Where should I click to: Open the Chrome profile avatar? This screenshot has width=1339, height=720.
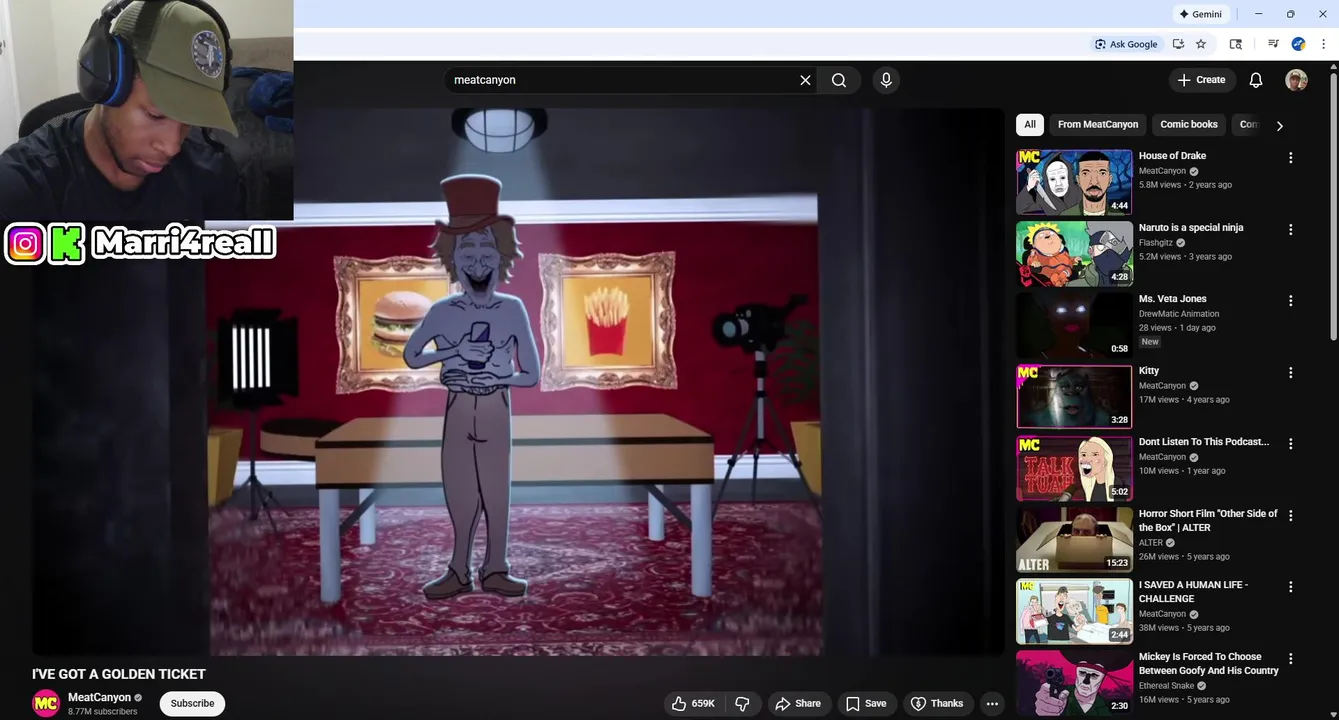(1298, 44)
